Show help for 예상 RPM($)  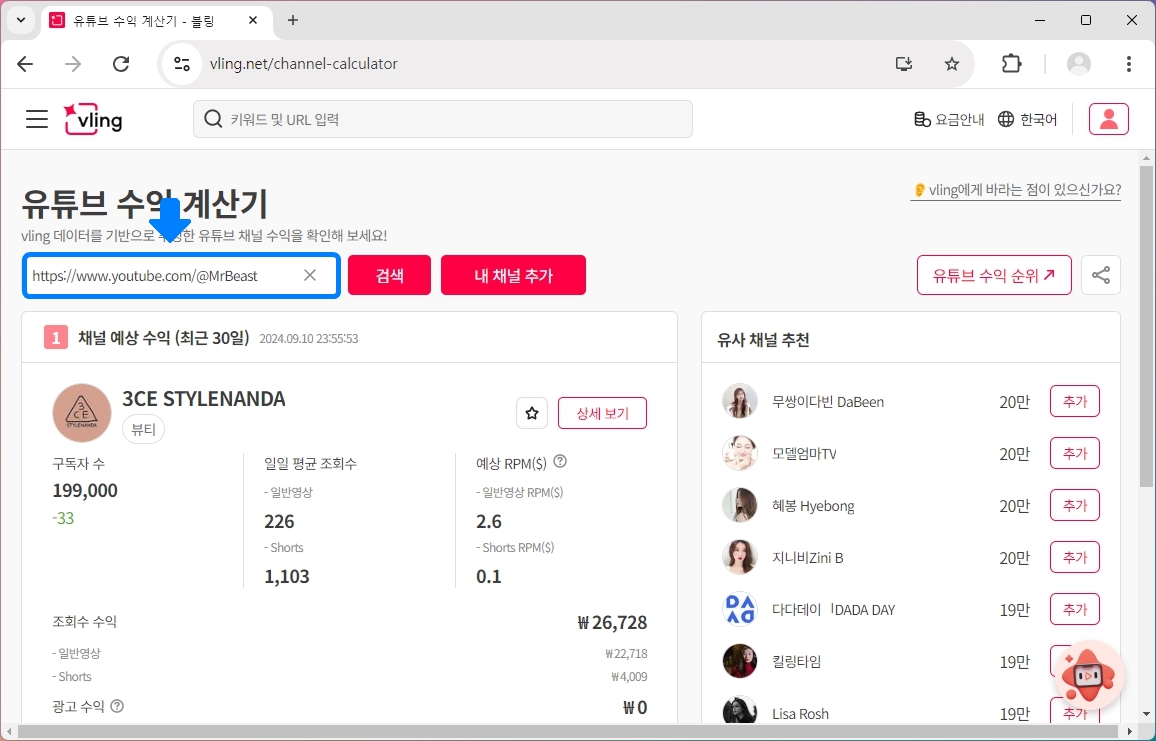(x=560, y=462)
